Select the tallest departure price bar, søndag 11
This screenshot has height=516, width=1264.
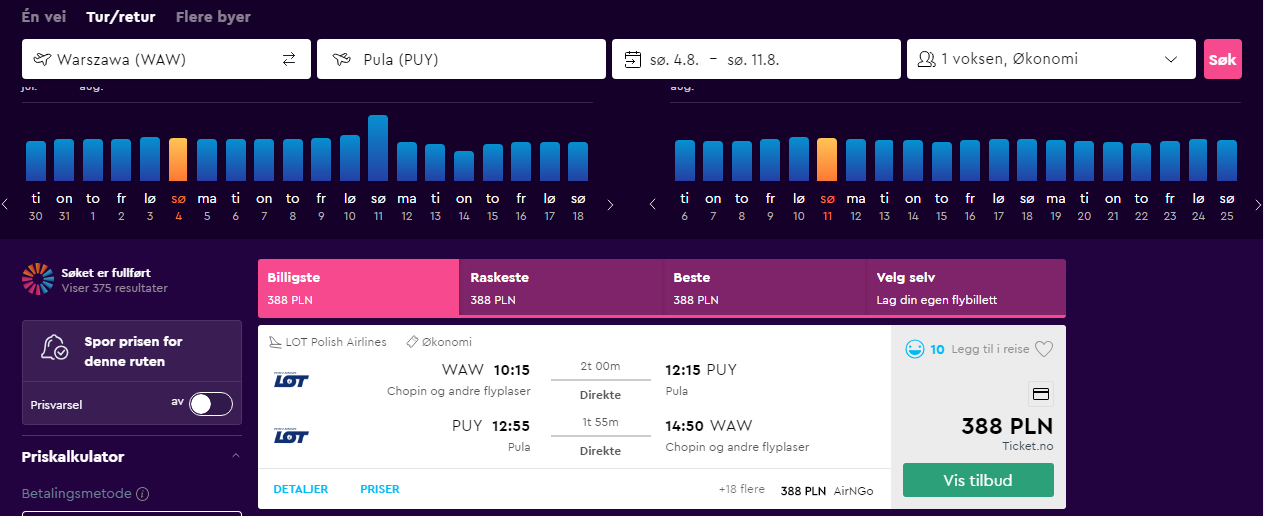[378, 148]
